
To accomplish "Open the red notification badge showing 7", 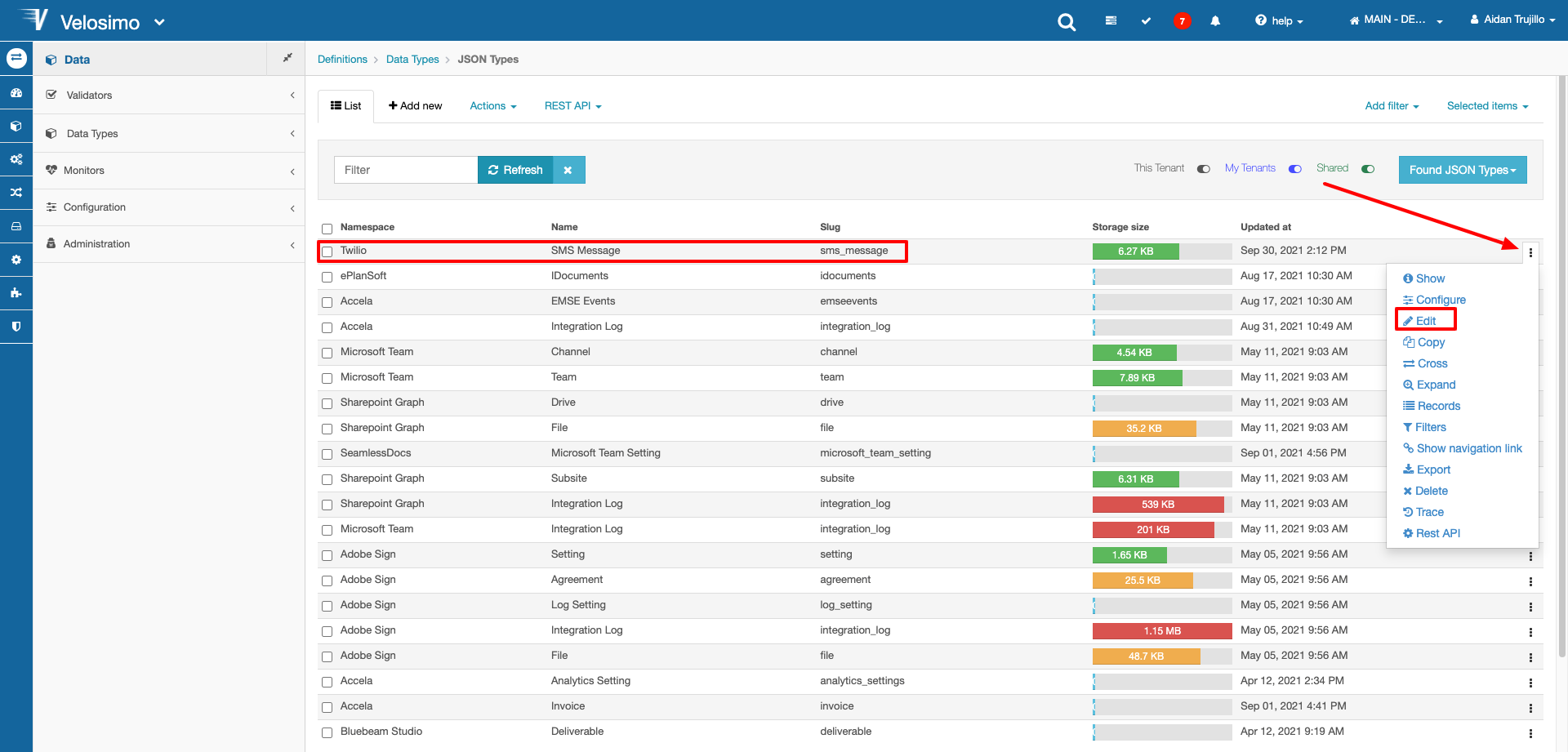I will 1182,21.
